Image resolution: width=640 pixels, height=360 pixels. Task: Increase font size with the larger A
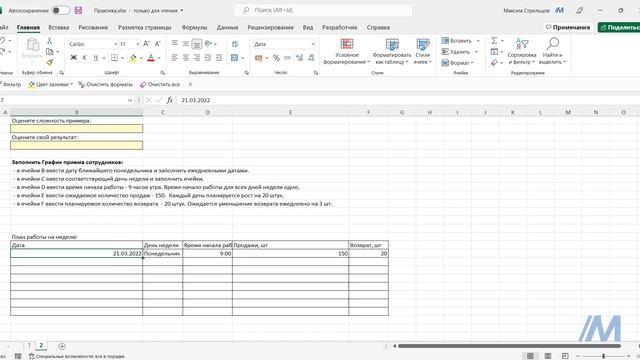tap(146, 44)
